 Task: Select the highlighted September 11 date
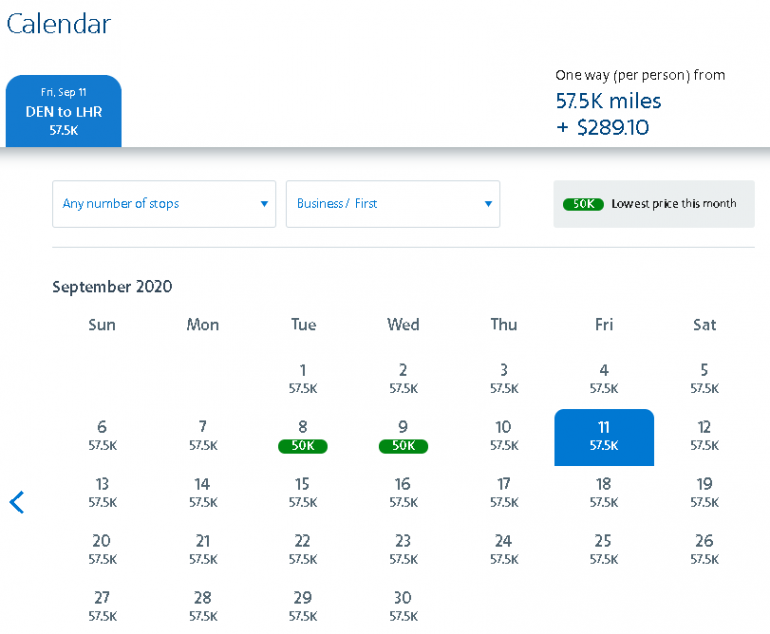pos(604,436)
